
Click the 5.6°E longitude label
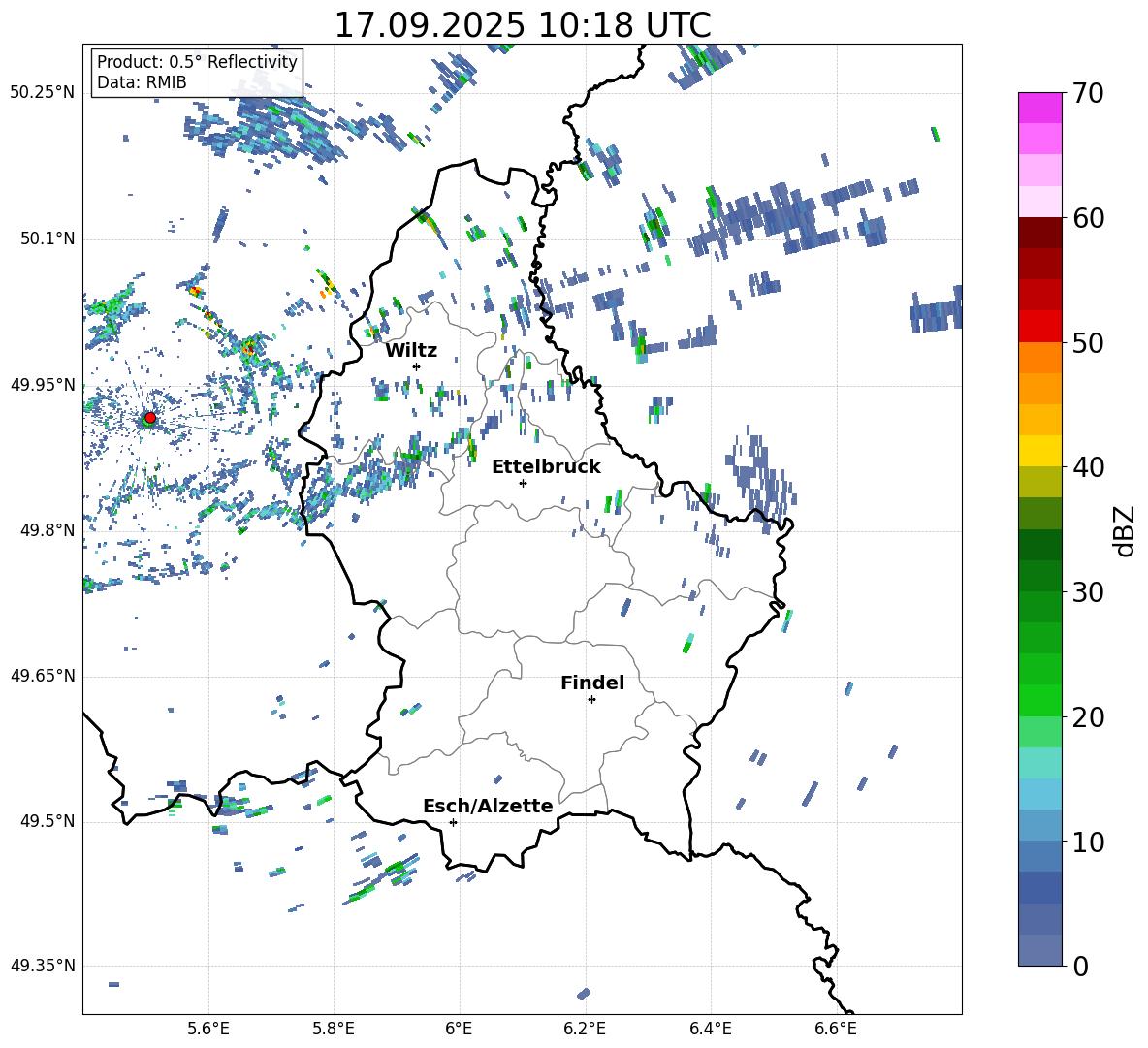tap(208, 1029)
